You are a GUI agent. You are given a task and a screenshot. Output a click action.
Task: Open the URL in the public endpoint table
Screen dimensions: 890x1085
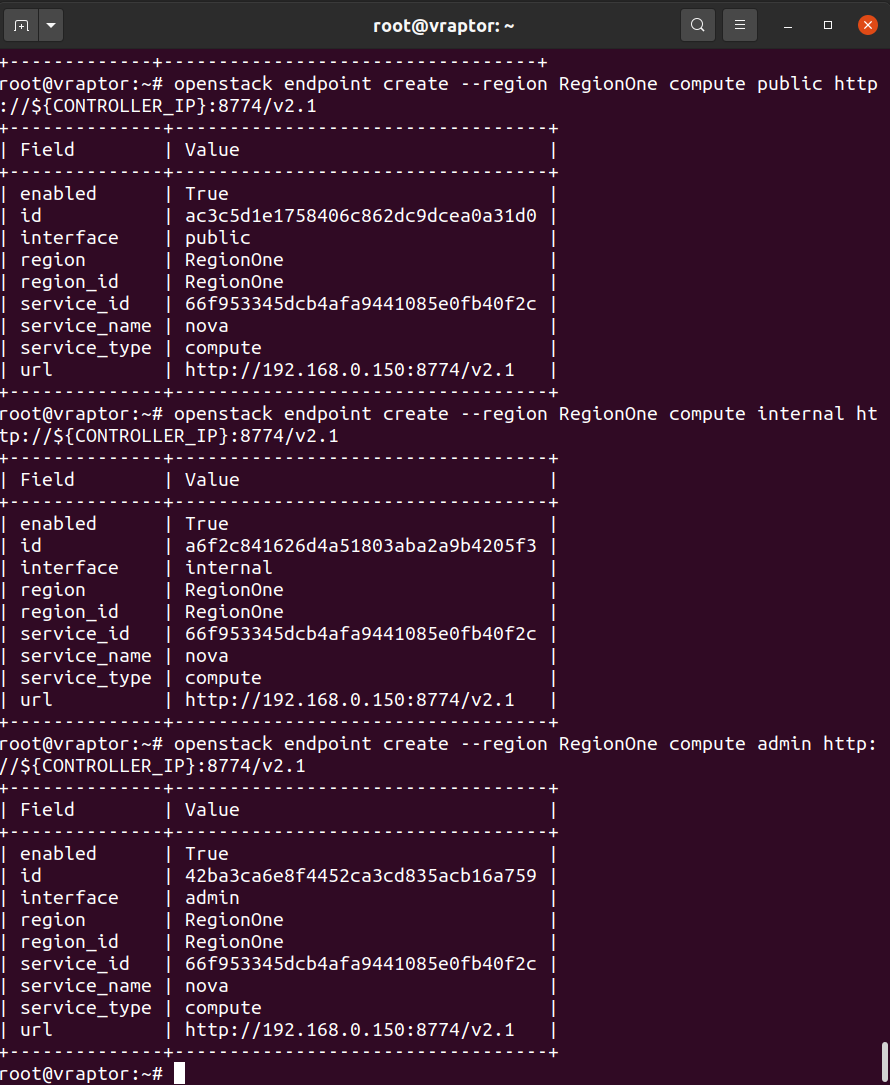tap(349, 370)
